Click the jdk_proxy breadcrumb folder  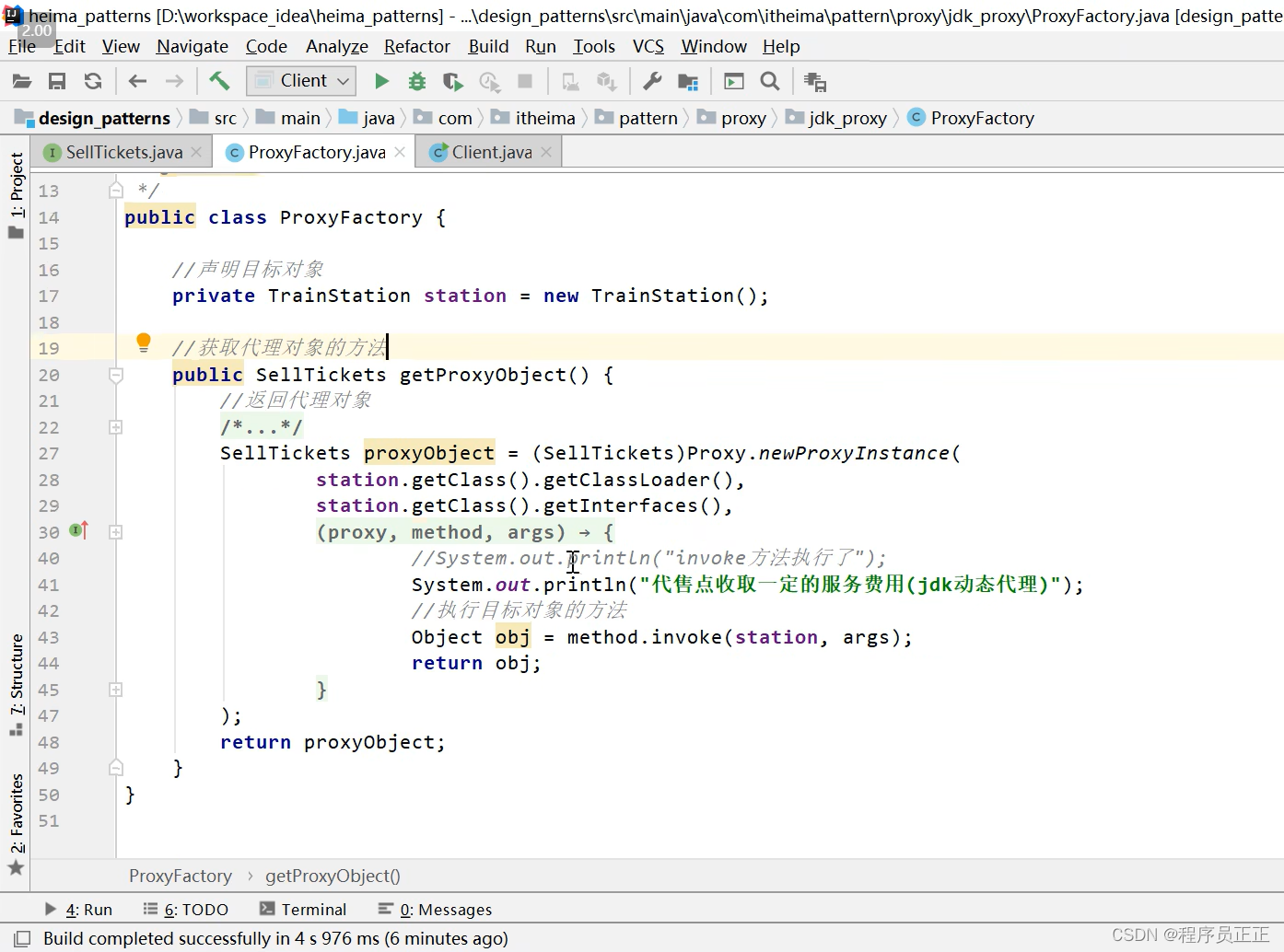coord(836,118)
